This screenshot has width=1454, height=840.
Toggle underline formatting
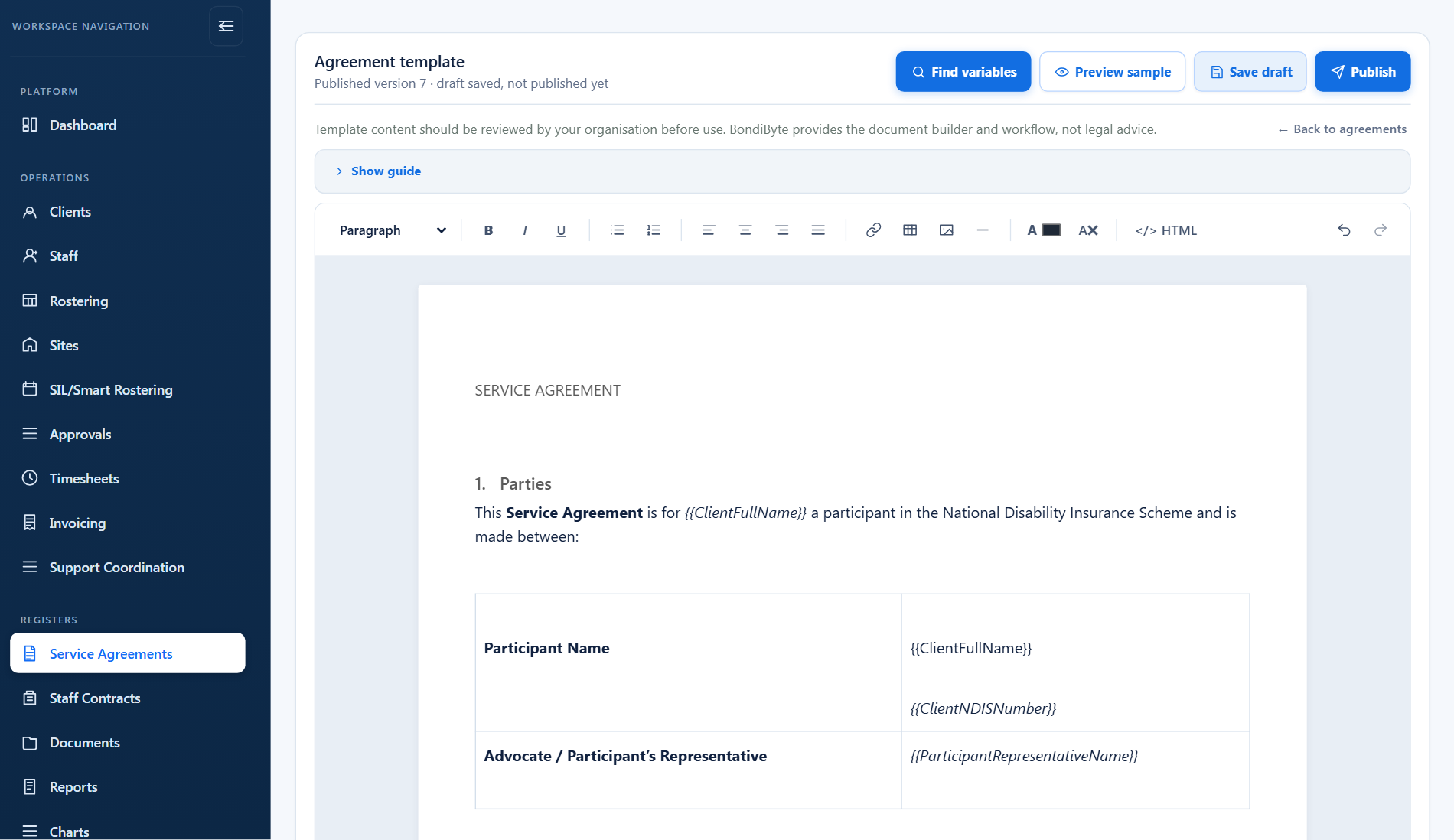tap(561, 230)
